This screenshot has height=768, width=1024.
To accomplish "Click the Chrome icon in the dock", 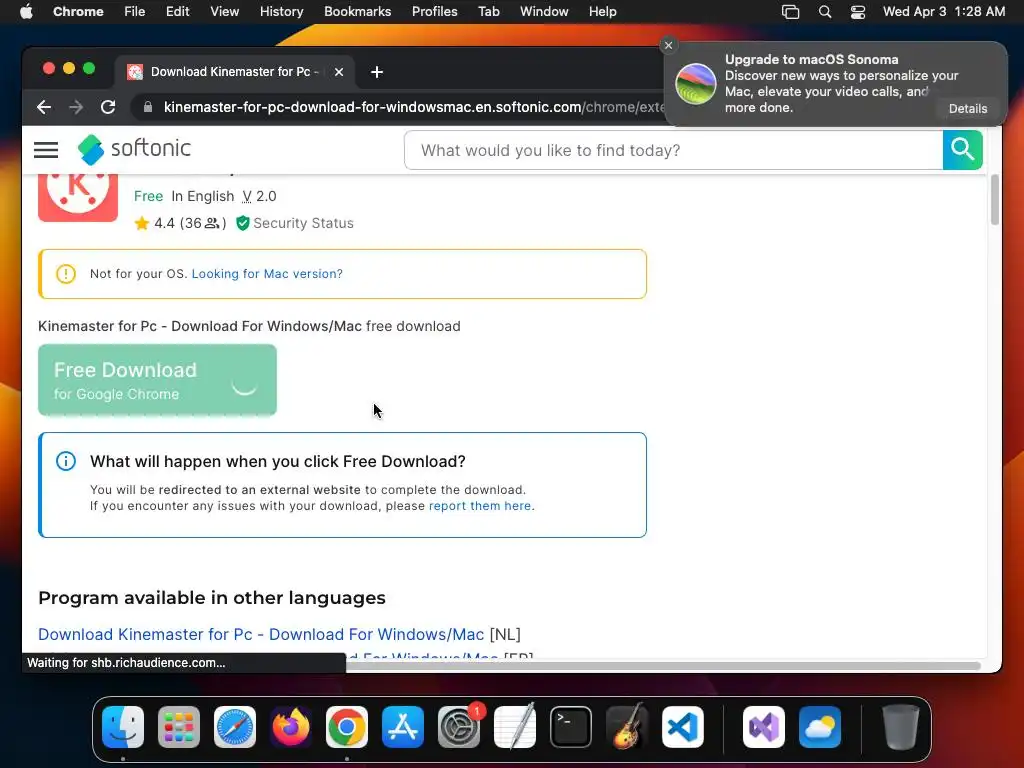I will (x=347, y=726).
